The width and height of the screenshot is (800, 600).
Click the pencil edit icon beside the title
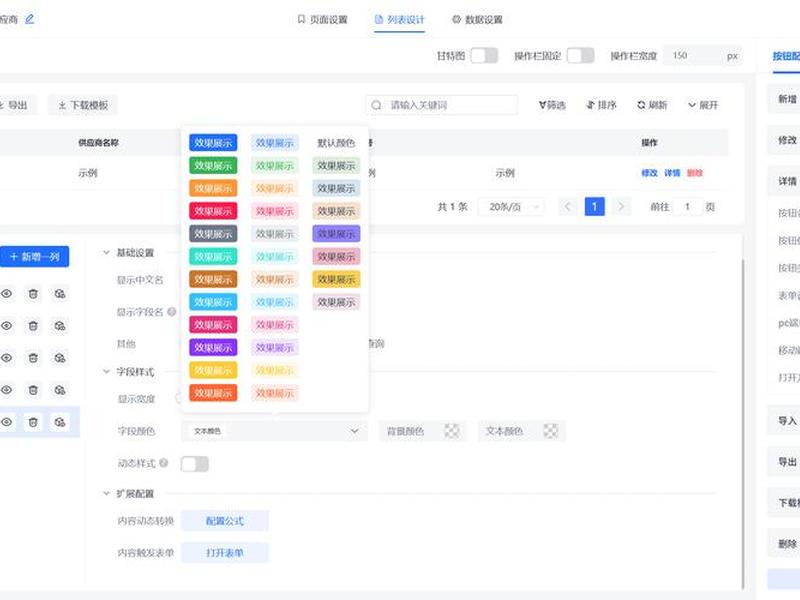click(30, 19)
